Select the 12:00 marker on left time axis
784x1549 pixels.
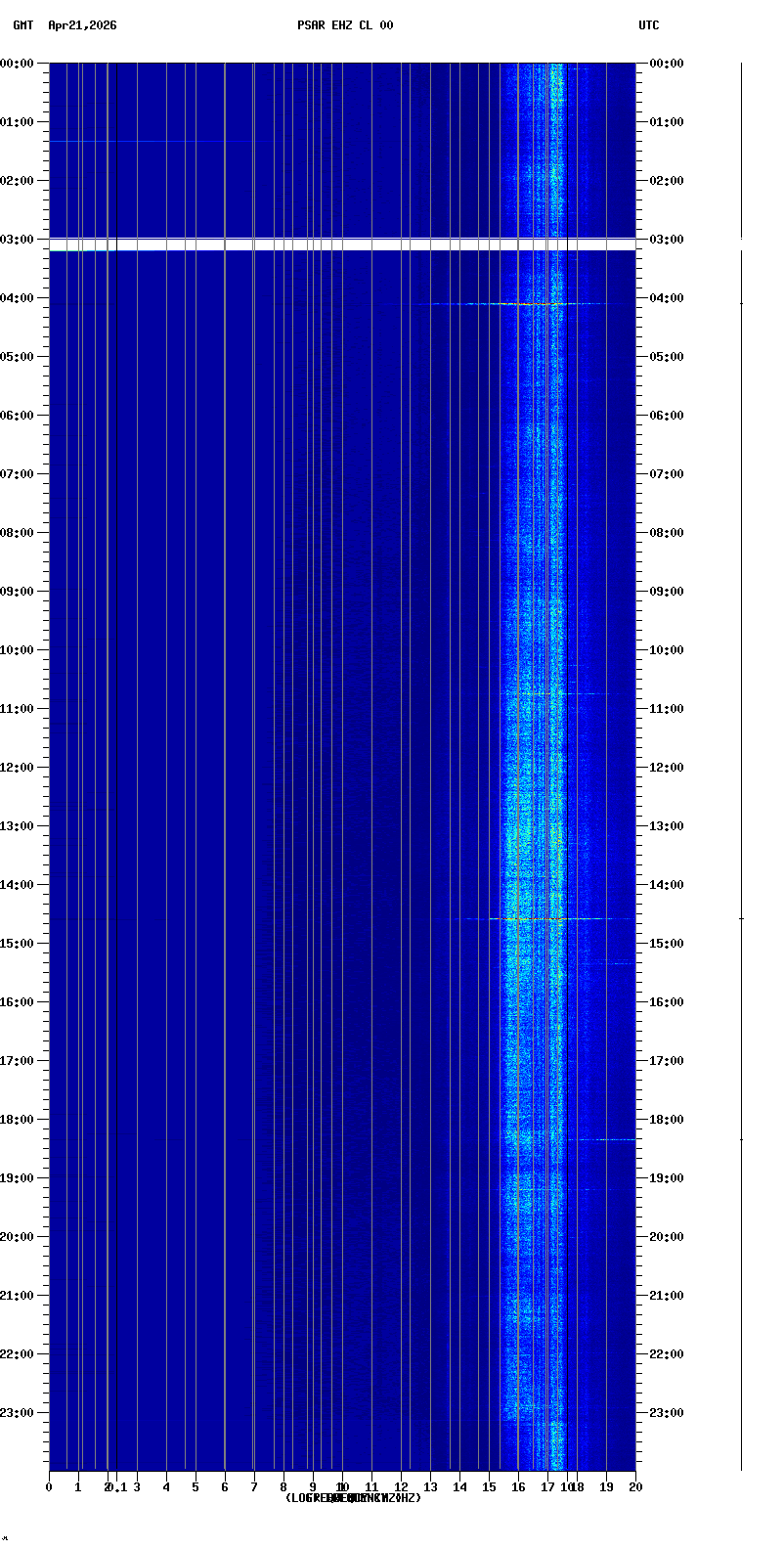pos(19,768)
